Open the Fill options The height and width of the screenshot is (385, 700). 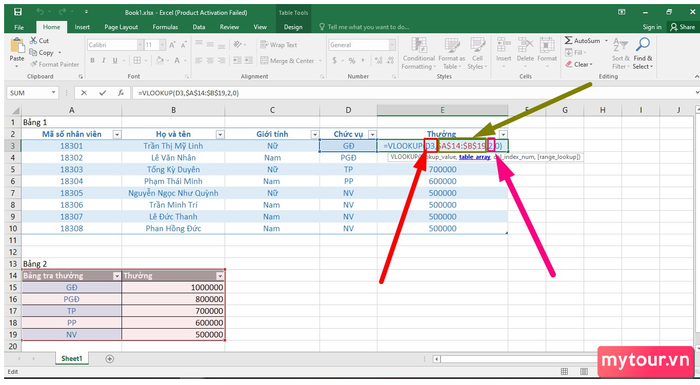(575, 53)
